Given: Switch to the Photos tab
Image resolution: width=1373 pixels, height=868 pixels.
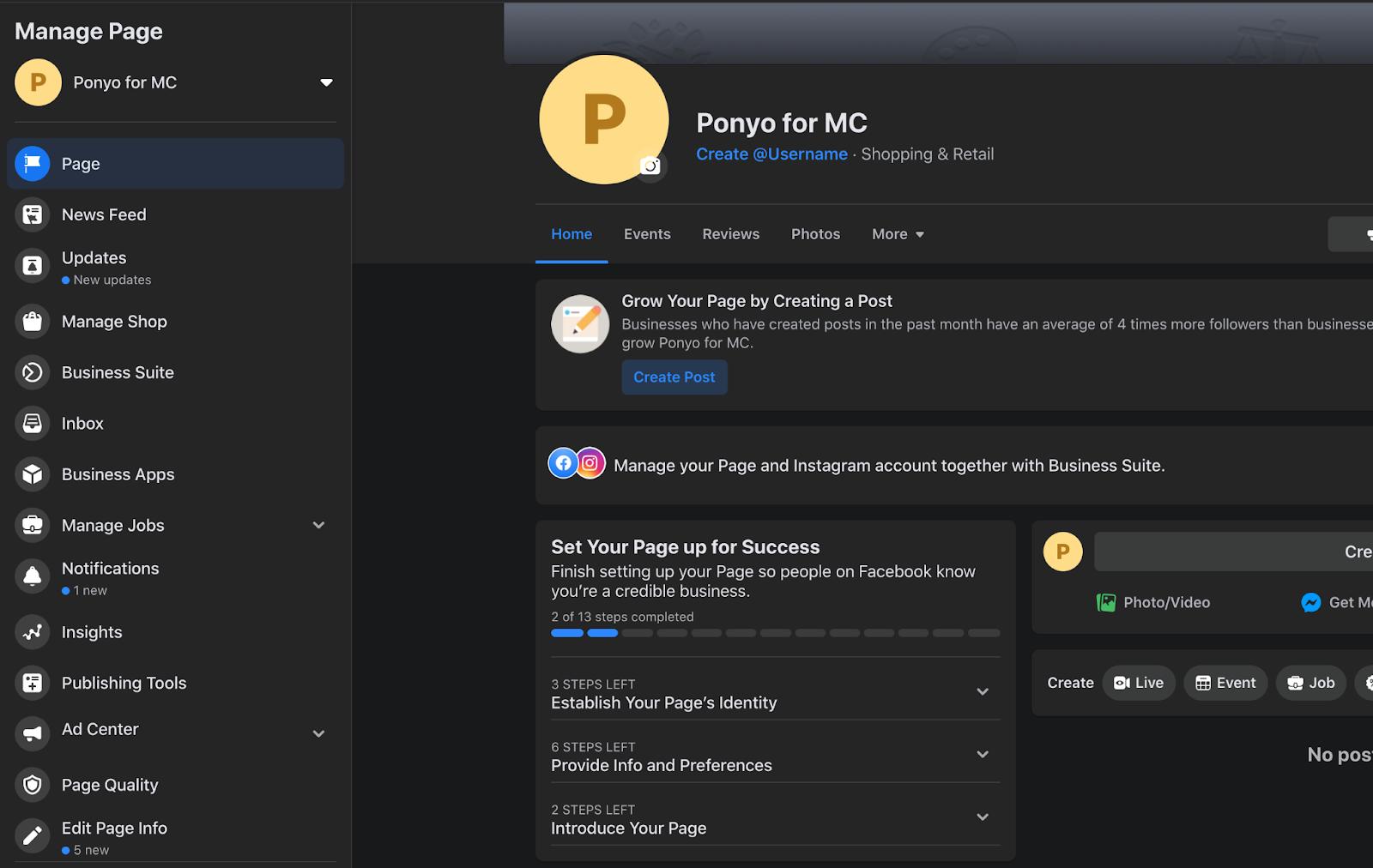Looking at the screenshot, I should pyautogui.click(x=815, y=234).
